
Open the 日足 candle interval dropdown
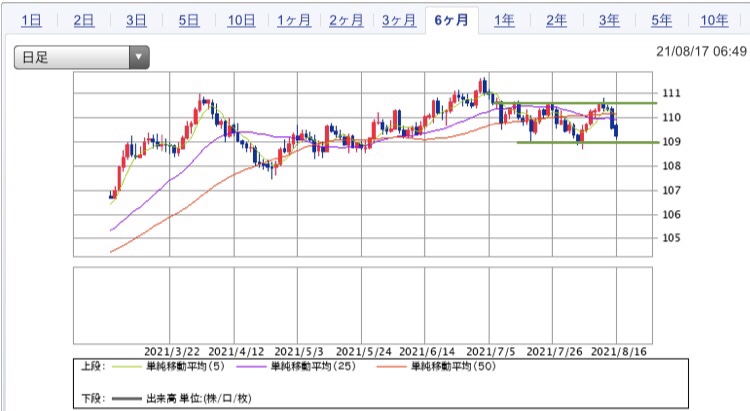pyautogui.click(x=81, y=57)
